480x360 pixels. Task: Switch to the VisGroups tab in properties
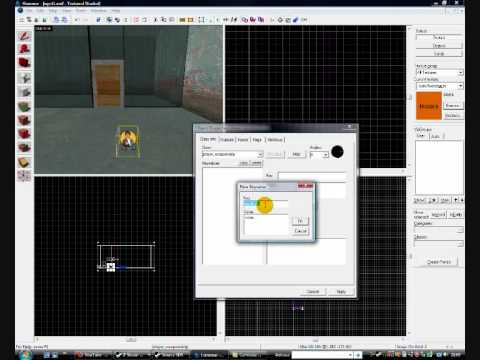[275, 139]
